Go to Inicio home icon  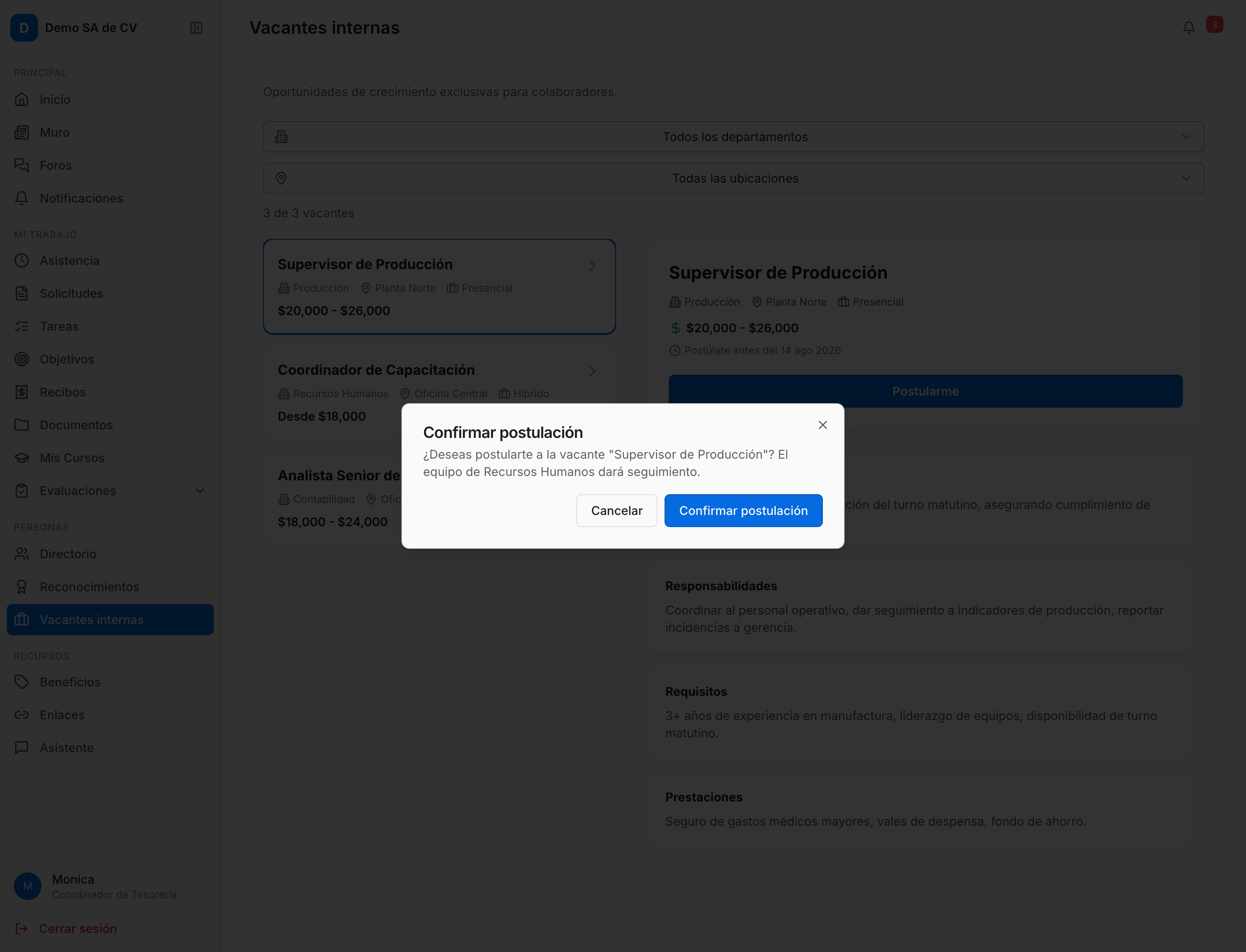[x=22, y=100]
